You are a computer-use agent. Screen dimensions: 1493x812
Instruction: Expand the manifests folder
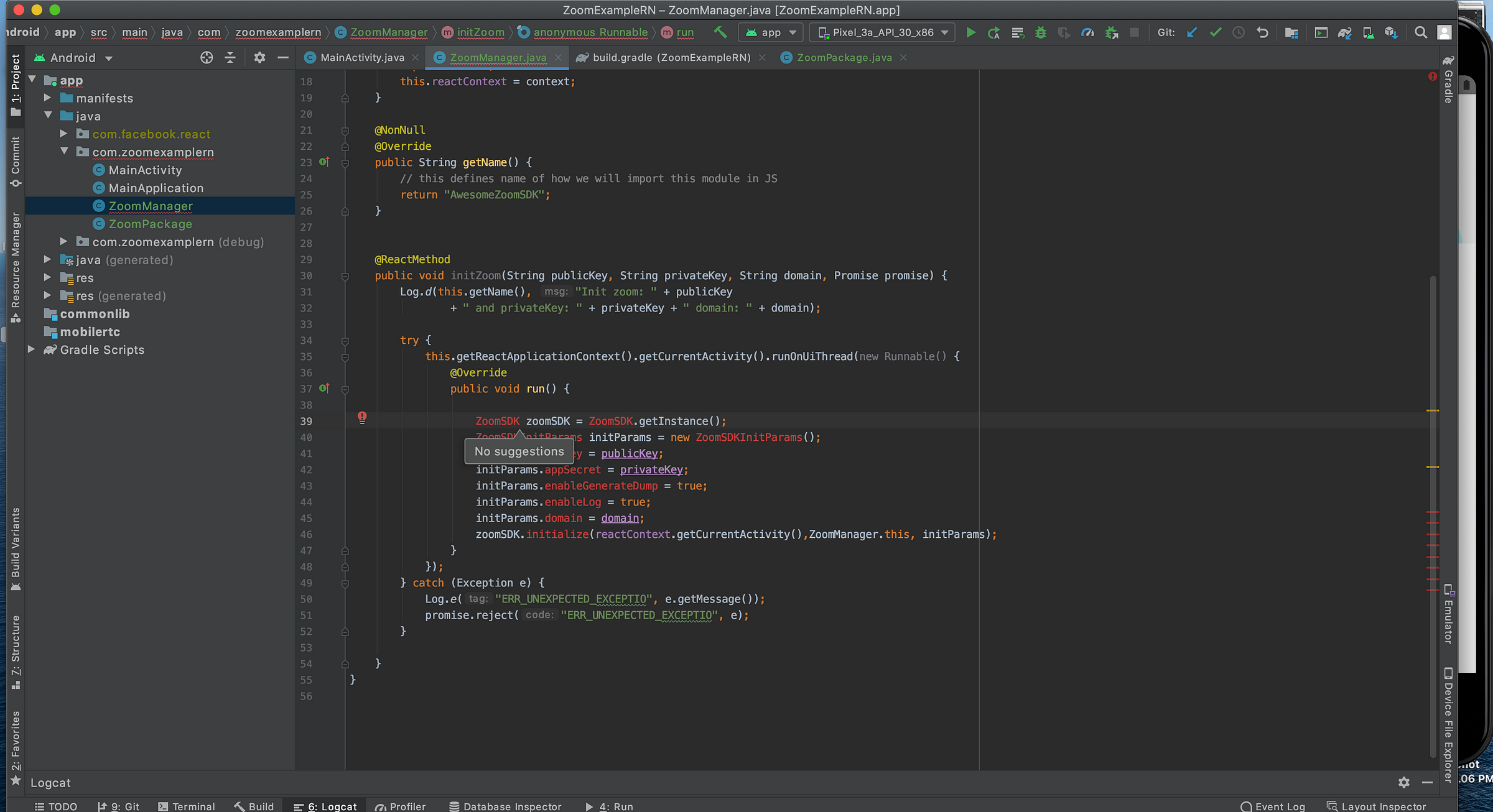point(47,98)
